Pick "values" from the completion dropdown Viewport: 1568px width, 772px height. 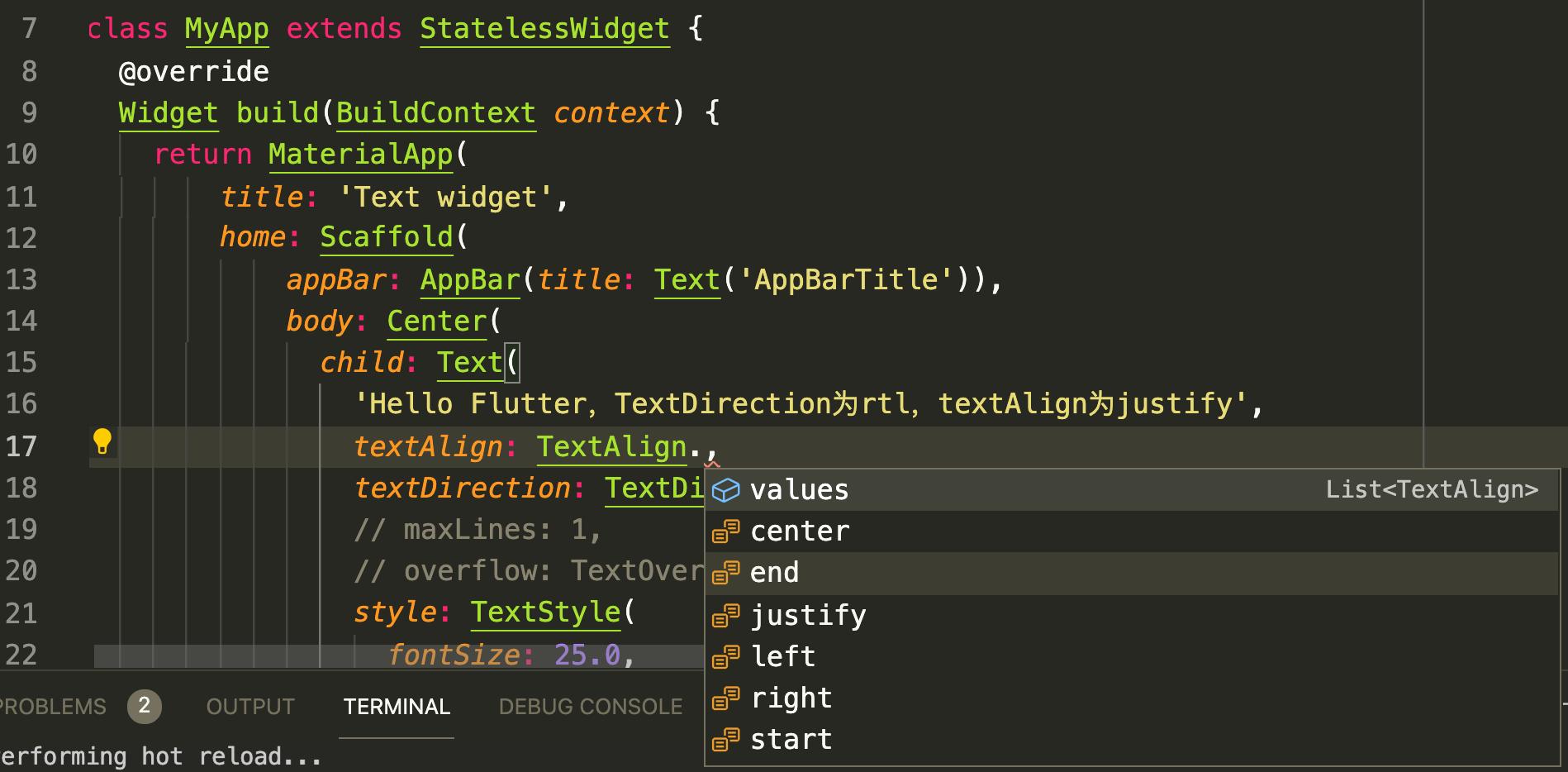click(x=798, y=489)
